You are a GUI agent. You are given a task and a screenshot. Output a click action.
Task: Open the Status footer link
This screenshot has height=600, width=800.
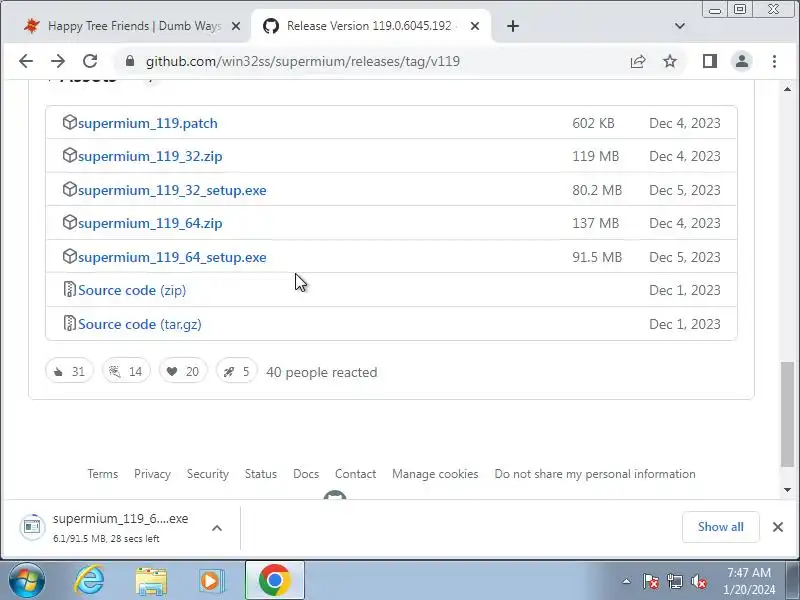coord(261,474)
